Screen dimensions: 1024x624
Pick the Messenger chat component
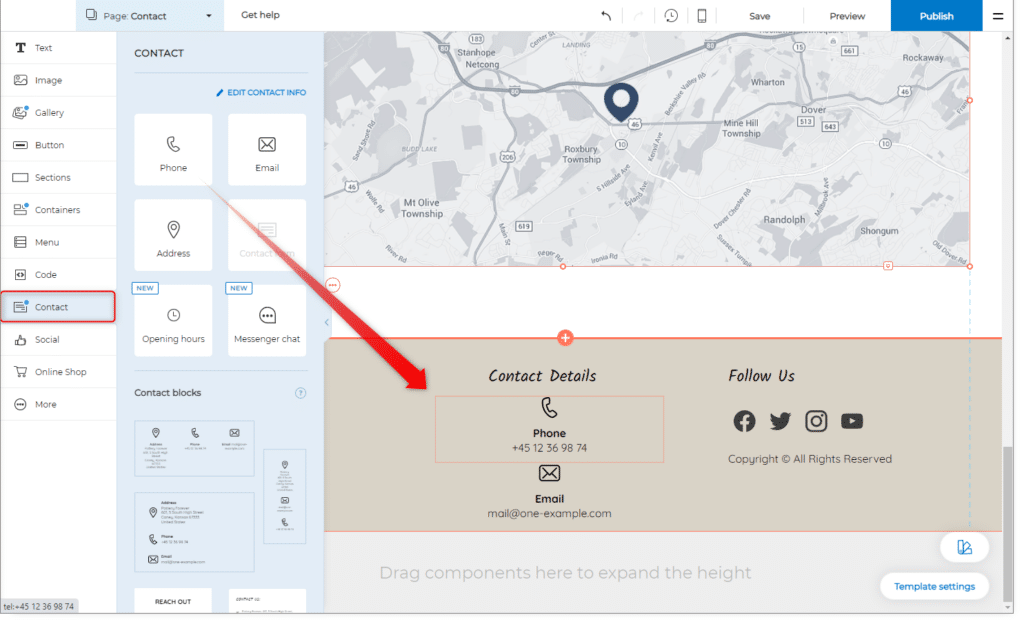point(267,321)
